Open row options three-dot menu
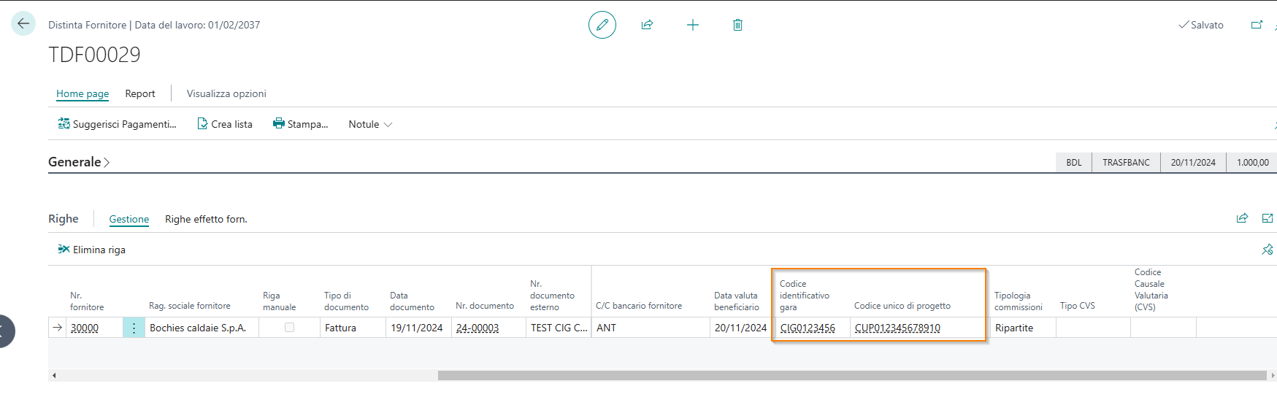 click(134, 328)
